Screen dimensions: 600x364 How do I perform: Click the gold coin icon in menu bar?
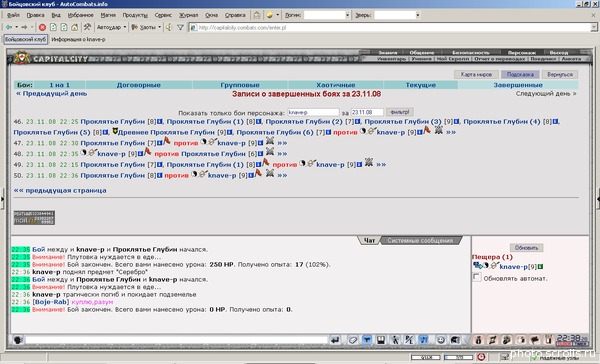tap(270, 15)
